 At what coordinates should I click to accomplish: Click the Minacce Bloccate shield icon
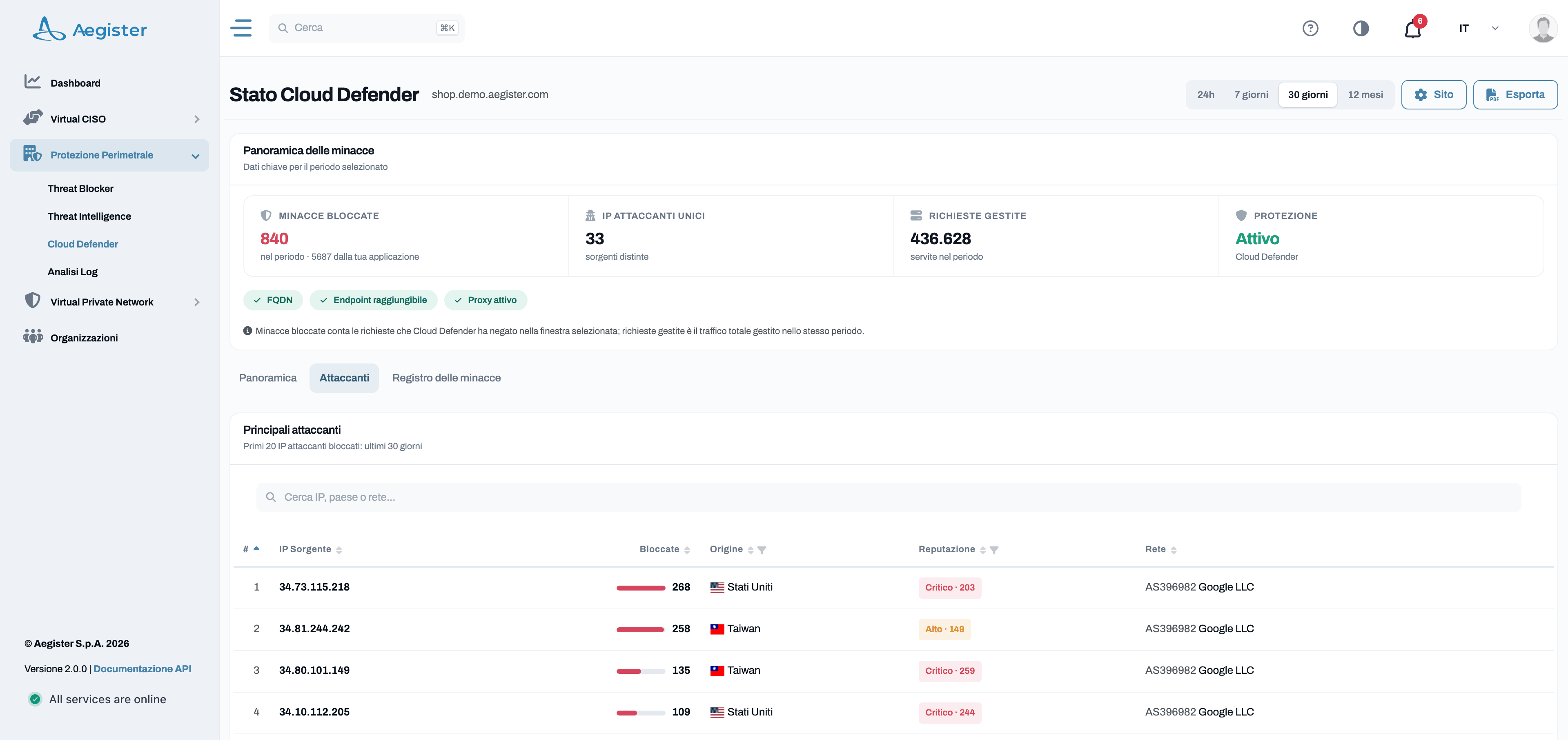pos(266,216)
